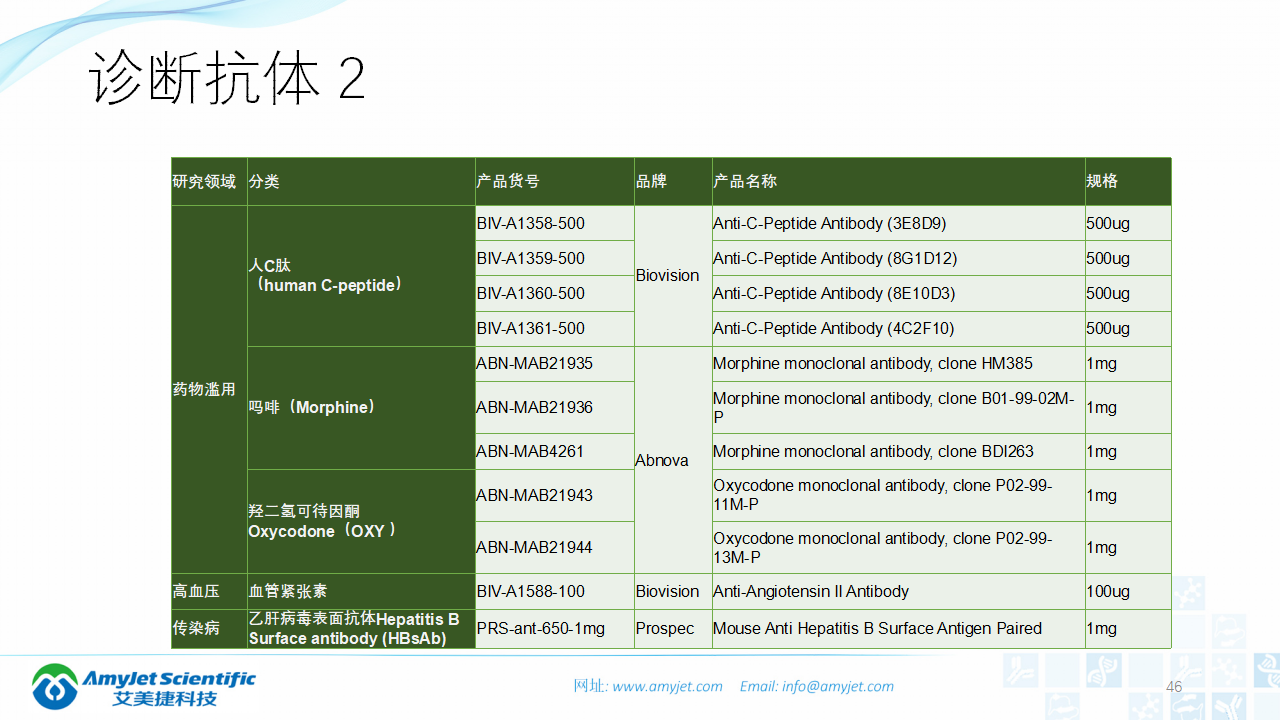The width and height of the screenshot is (1280, 720).
Task: Click the dark DNA icon at far right
Action: (1270, 670)
